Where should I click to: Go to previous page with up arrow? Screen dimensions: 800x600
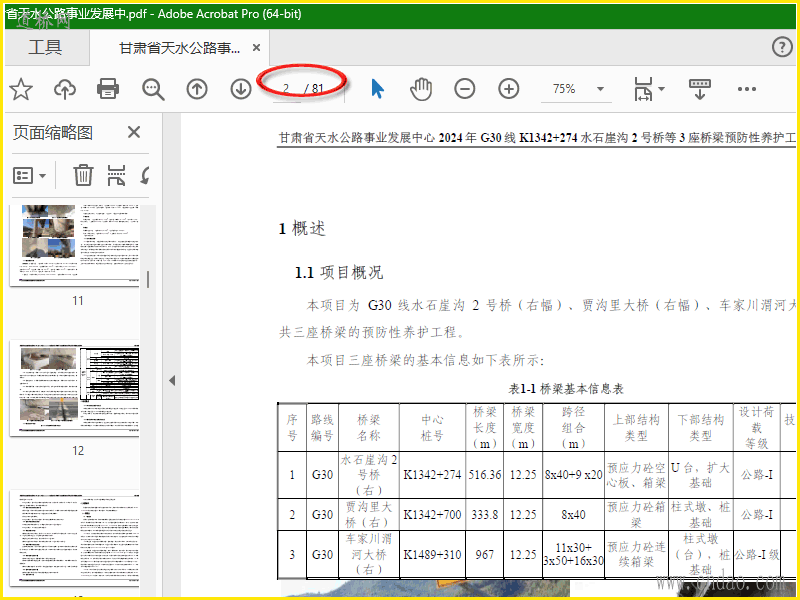click(197, 89)
